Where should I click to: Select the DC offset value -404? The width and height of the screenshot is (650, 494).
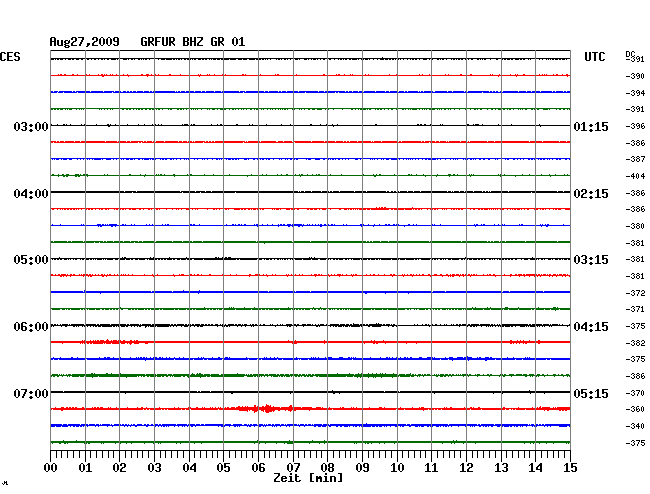(x=635, y=176)
